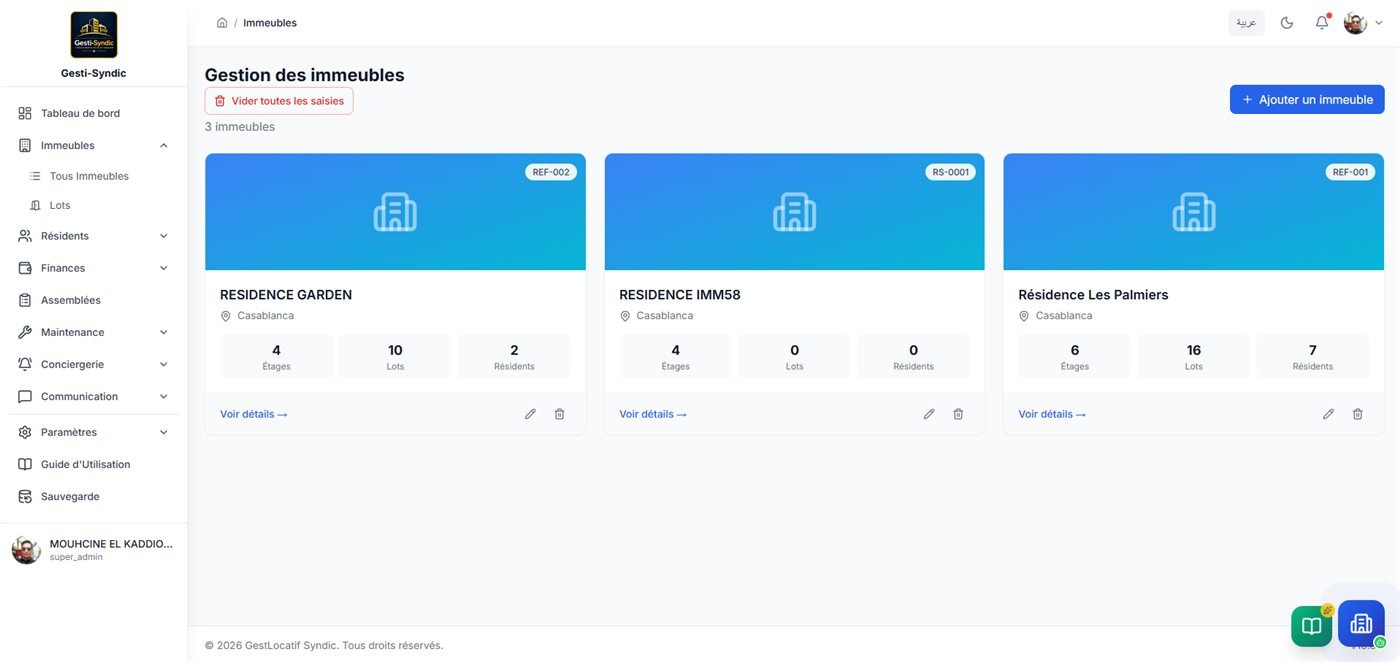Delete RESIDENCE IMM58 with trash icon
Image resolution: width=1400 pixels, height=662 pixels.
pyautogui.click(x=958, y=414)
